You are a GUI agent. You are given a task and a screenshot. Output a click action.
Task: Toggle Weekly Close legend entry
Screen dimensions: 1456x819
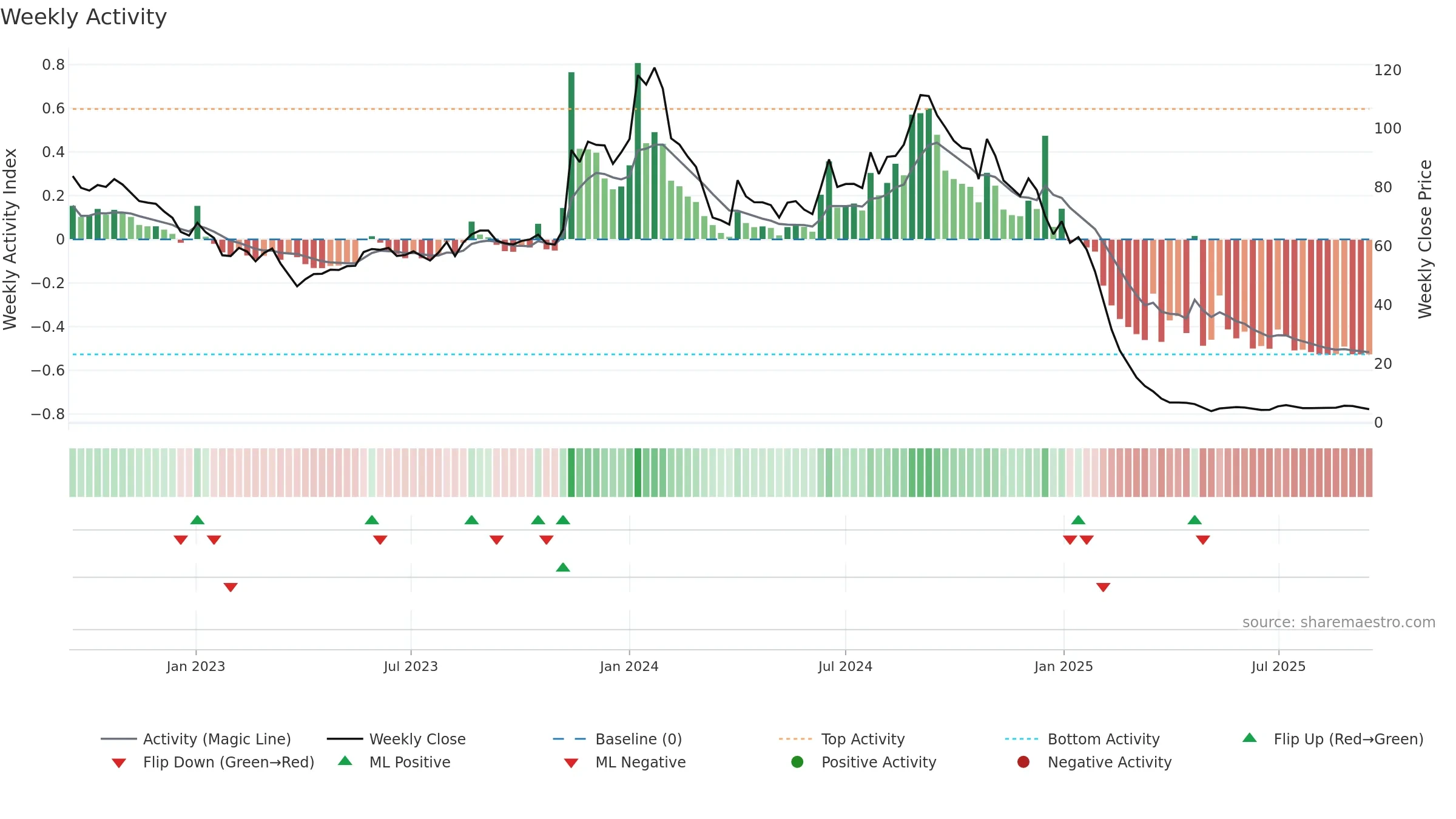coord(396,739)
